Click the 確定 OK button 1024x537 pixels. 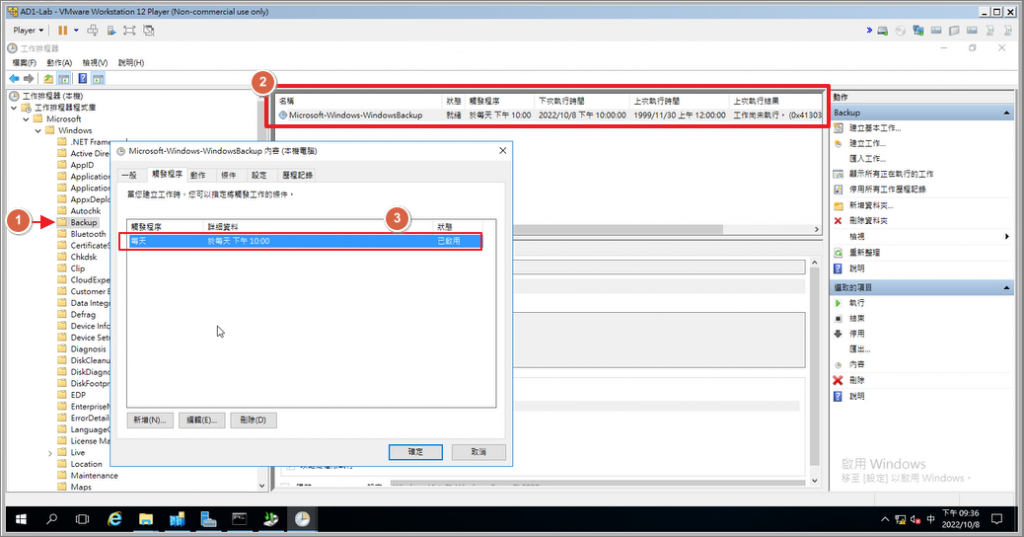(x=415, y=452)
